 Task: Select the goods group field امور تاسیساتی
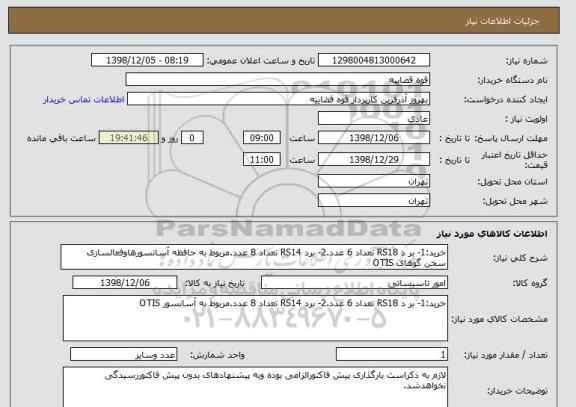point(354,283)
